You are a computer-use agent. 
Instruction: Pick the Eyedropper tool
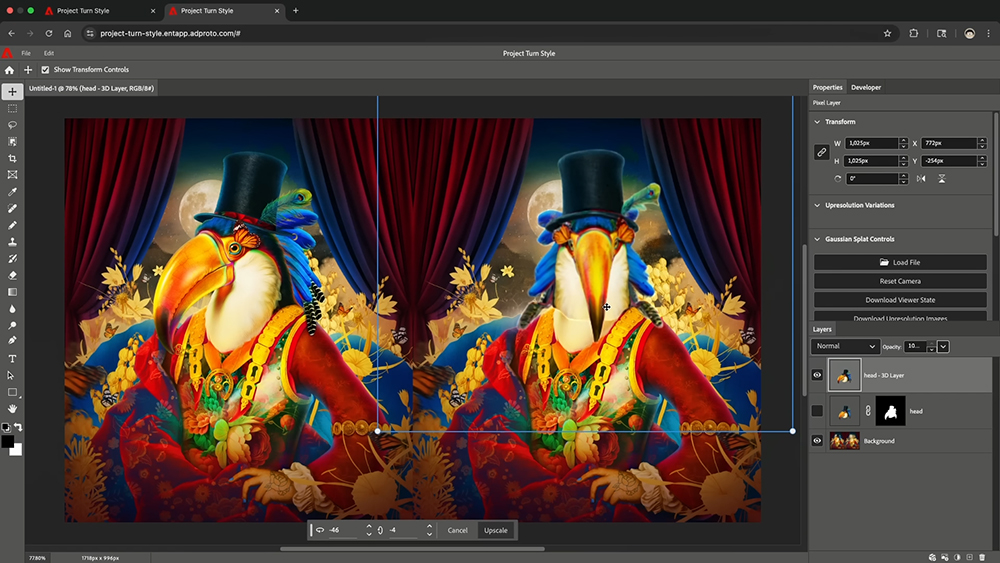coord(12,192)
